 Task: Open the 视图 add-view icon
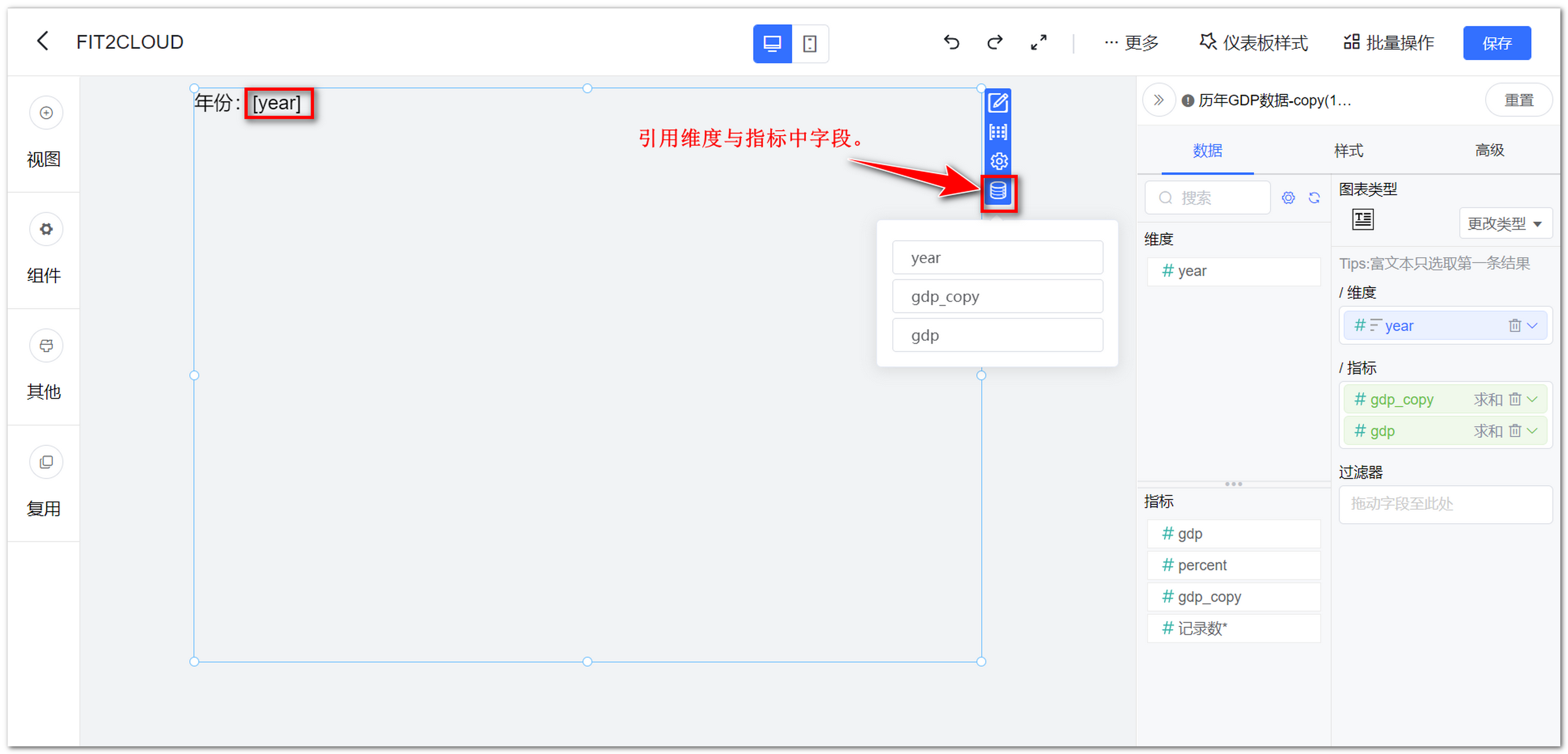46,112
